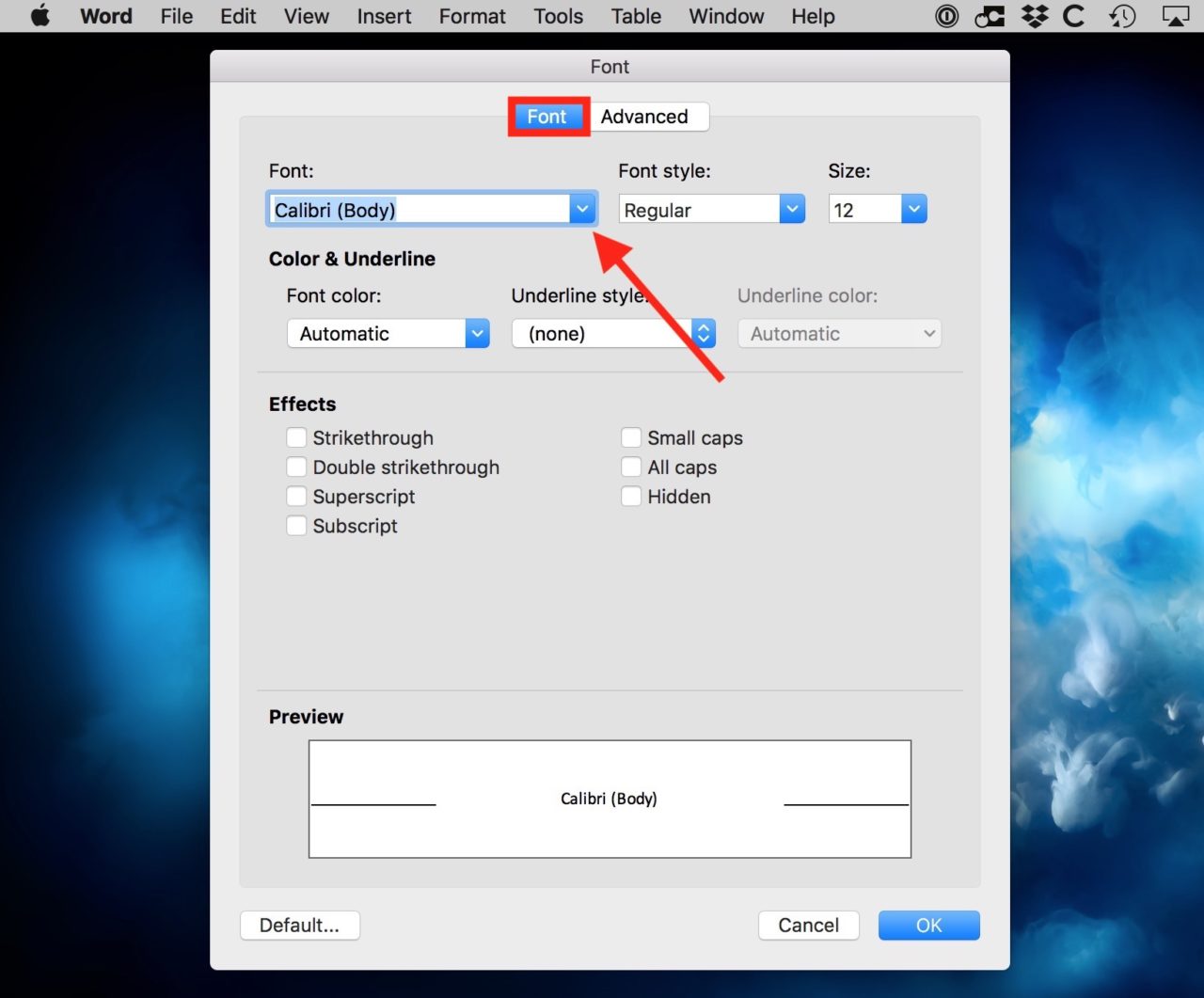Open the Apple menu
1204x998 pixels.
(x=40, y=16)
